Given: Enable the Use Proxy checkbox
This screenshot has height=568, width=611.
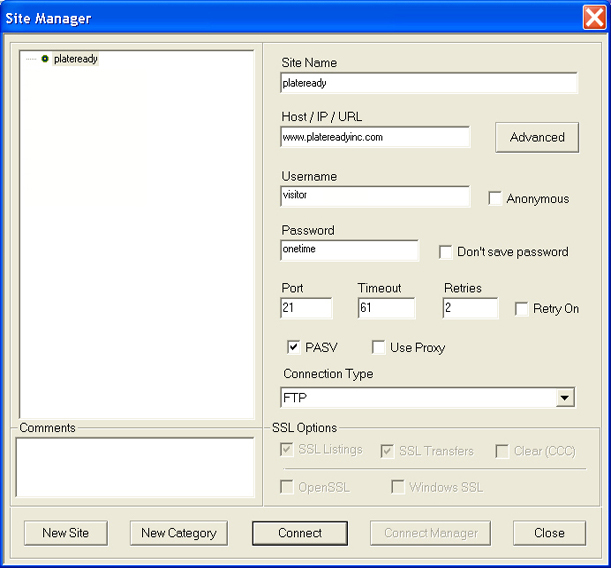Looking at the screenshot, I should point(378,347).
